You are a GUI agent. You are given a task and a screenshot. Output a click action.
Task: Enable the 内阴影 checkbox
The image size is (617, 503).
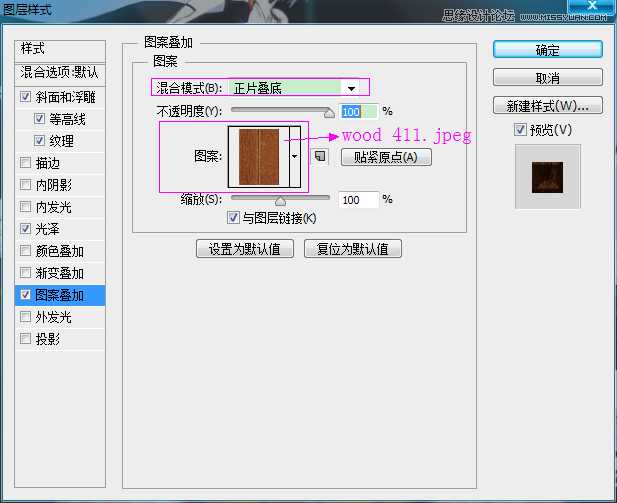[26, 185]
